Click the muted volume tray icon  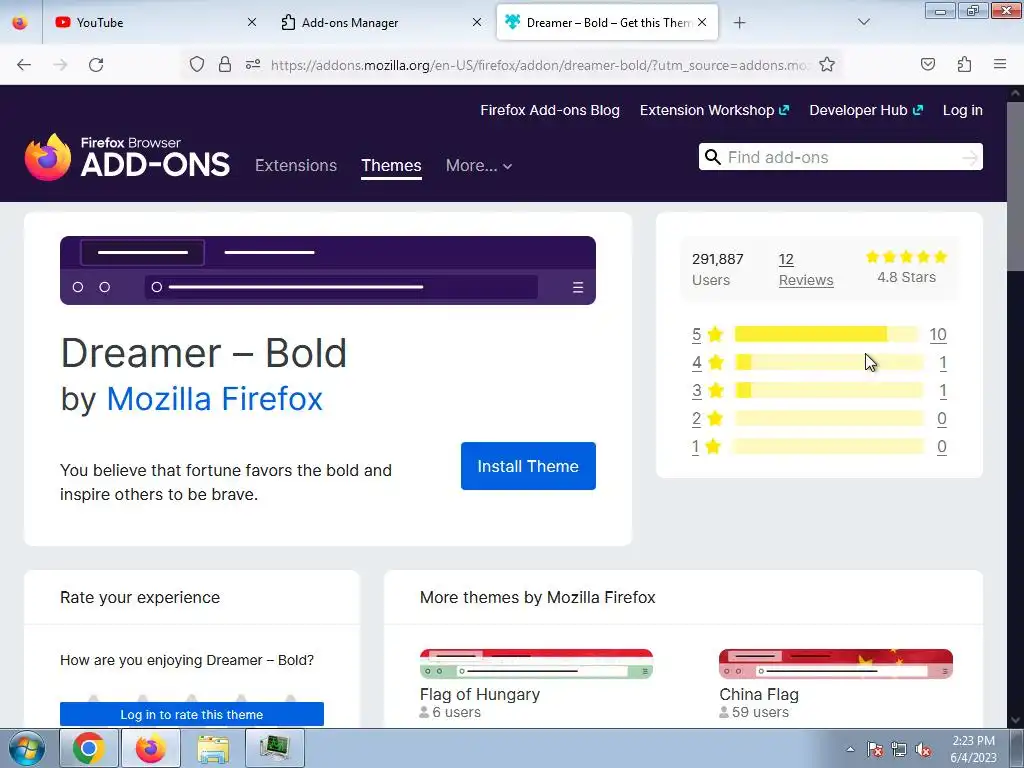pyautogui.click(x=923, y=749)
